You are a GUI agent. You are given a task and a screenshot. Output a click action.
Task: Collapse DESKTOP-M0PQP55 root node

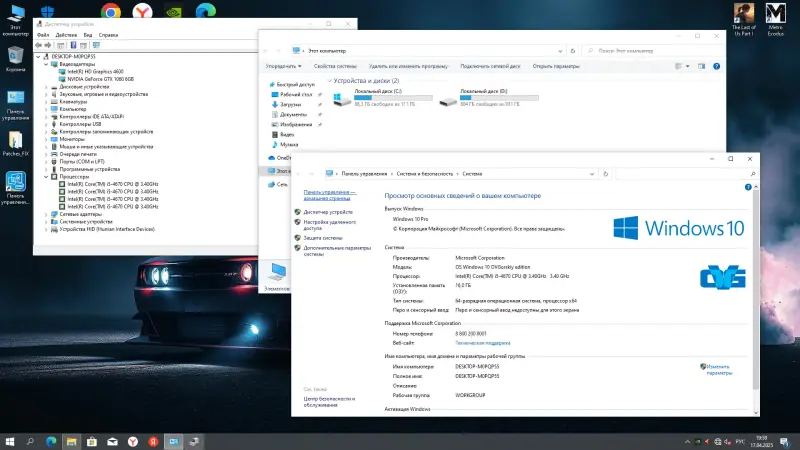(x=38, y=57)
